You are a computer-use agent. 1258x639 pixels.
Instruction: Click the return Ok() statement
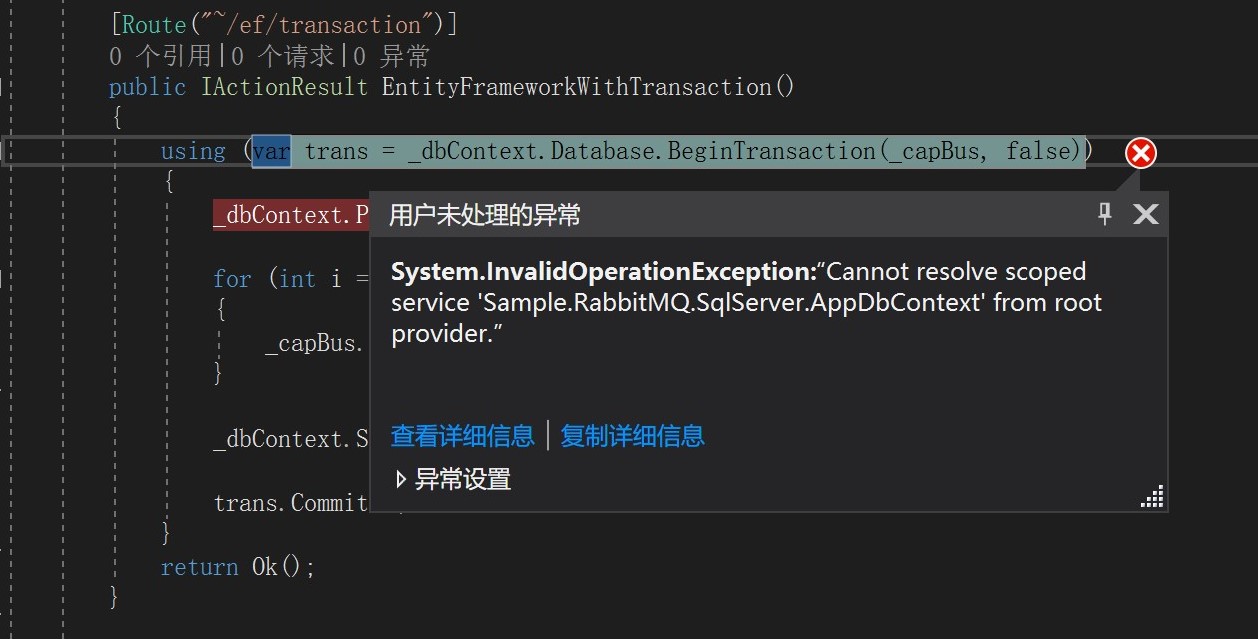[235, 566]
